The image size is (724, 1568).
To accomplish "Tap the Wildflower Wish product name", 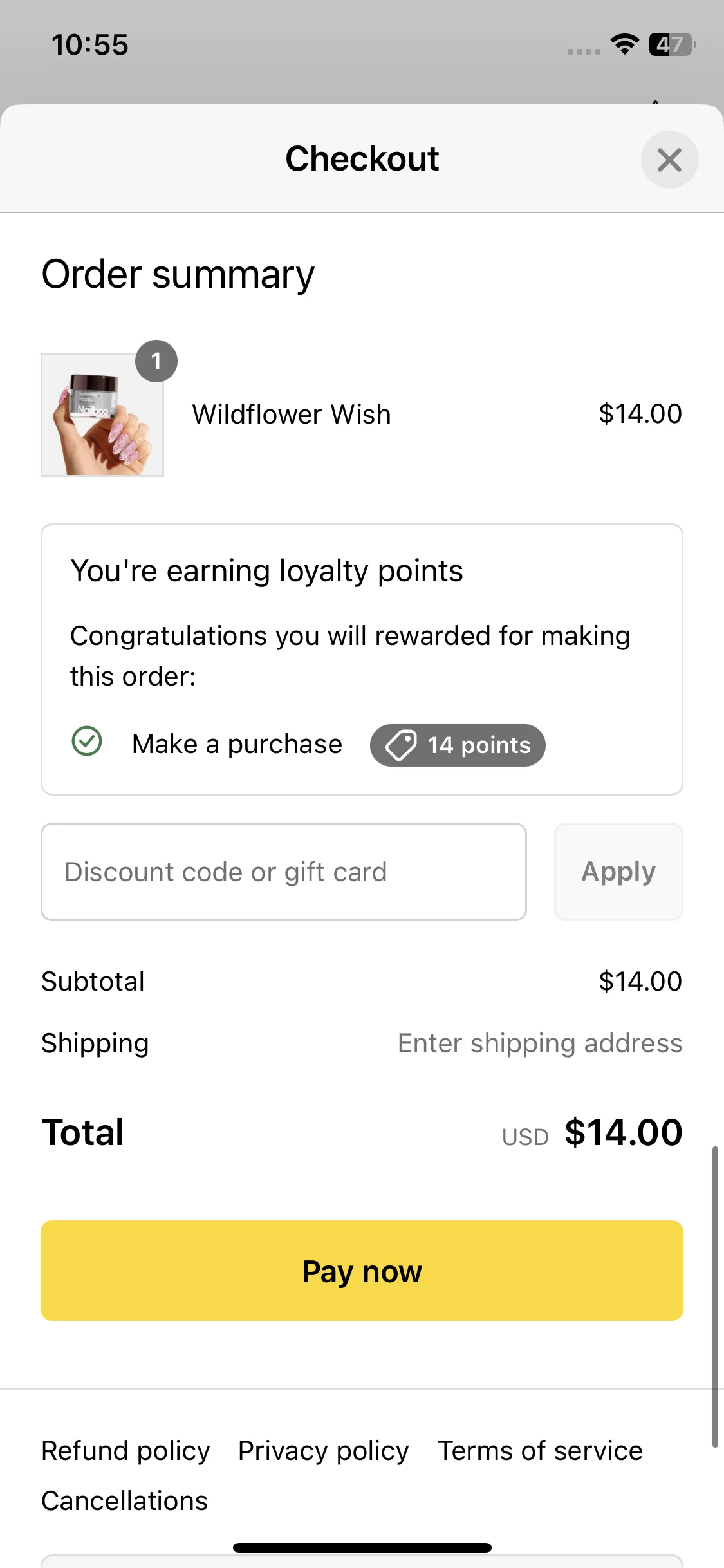I will click(x=292, y=415).
